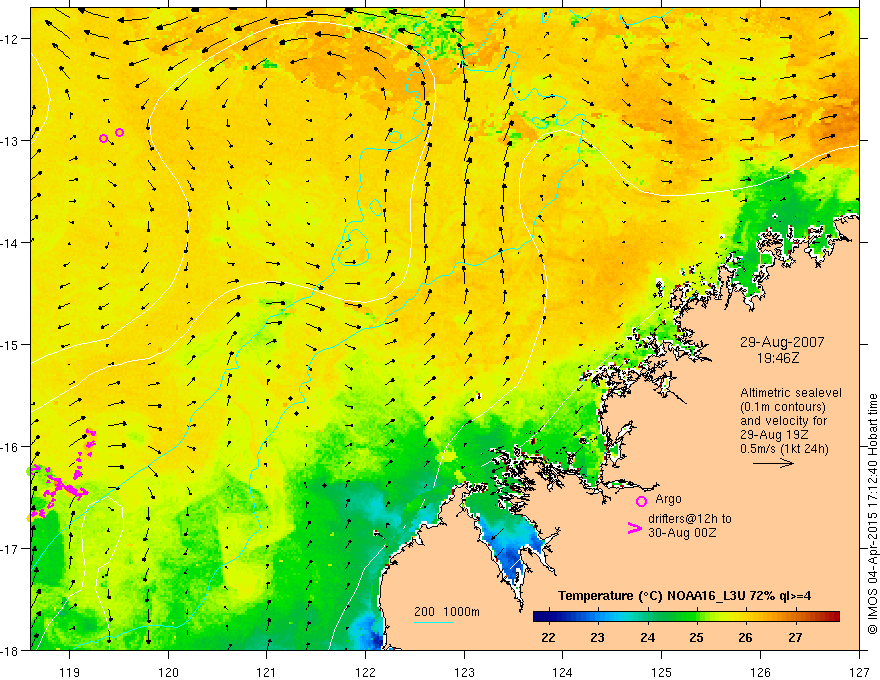Click longitude label 125

tap(662, 672)
